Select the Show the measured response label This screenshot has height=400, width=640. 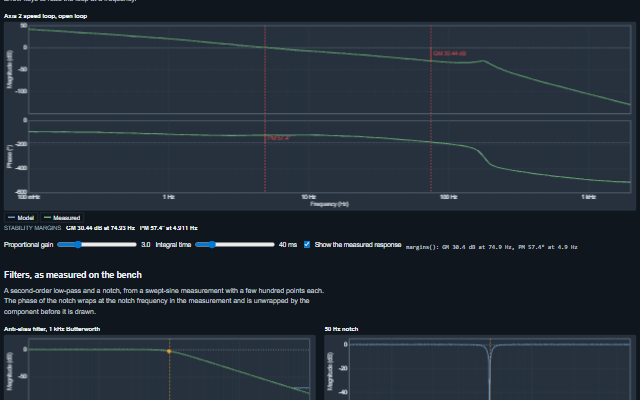[358, 244]
